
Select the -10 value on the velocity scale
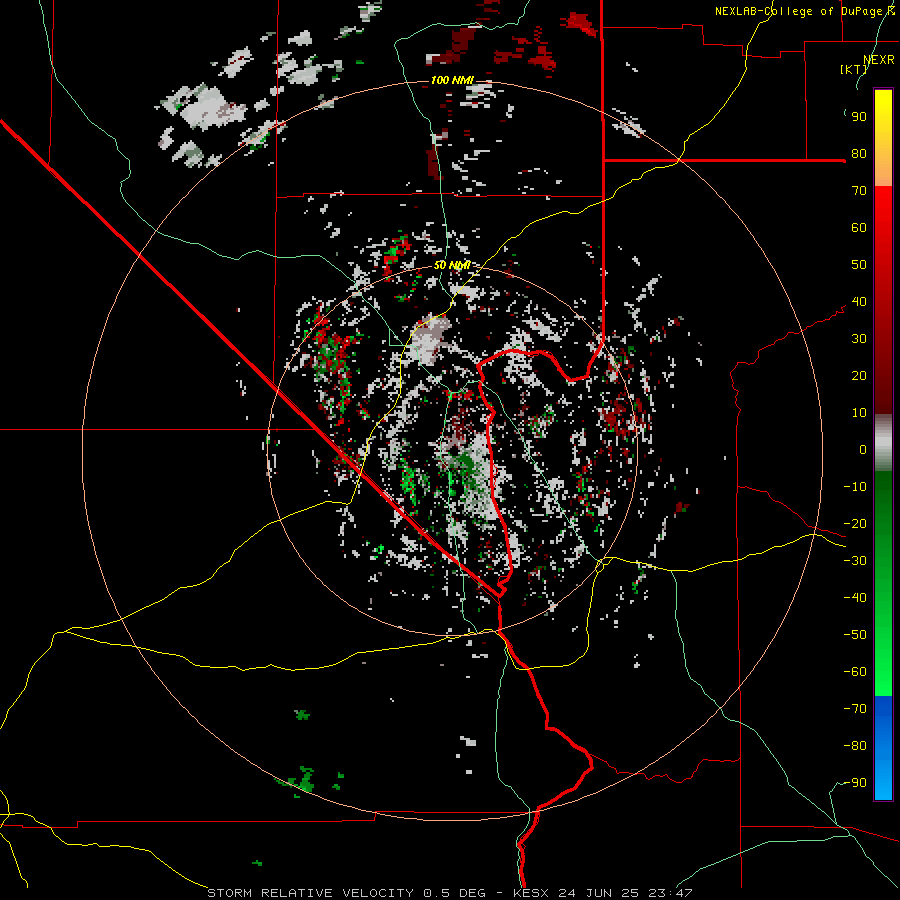click(855, 487)
